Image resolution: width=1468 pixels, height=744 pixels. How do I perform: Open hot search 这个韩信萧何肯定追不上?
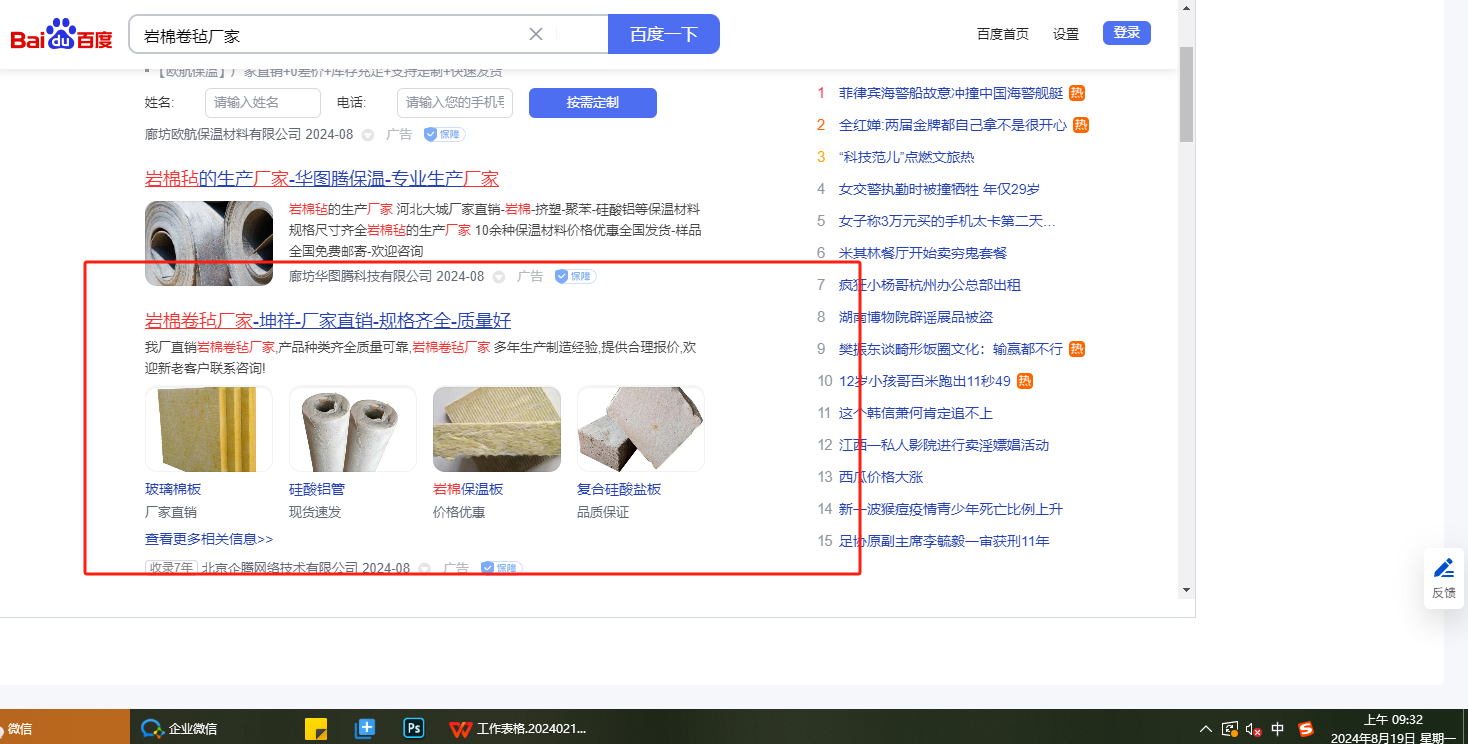coord(916,413)
